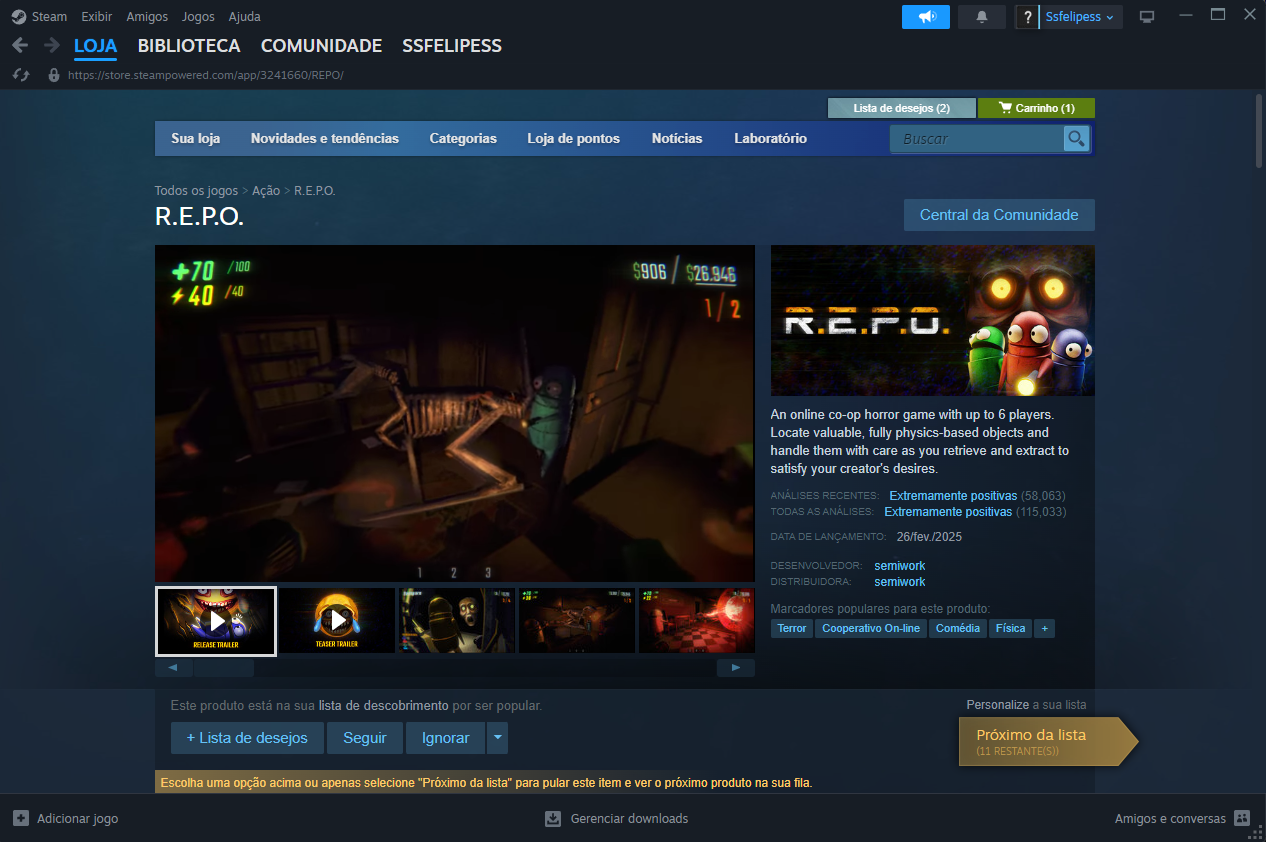Click the R.E.P.O. header capsule image
The image size is (1266, 842).
(x=933, y=320)
